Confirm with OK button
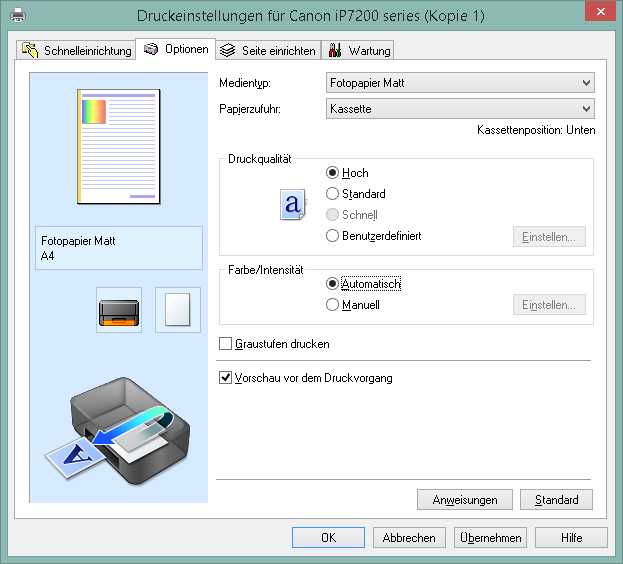Screen dimensions: 623x564 328,538
